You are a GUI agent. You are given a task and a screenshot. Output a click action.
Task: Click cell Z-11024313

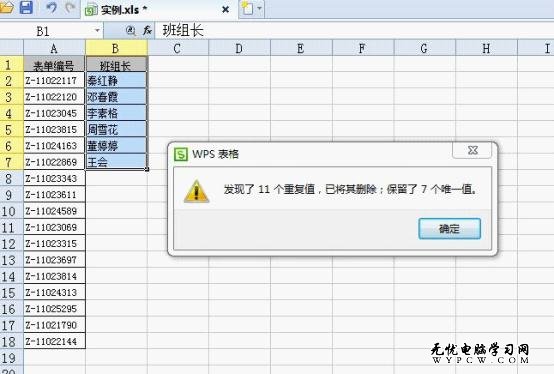click(x=54, y=293)
